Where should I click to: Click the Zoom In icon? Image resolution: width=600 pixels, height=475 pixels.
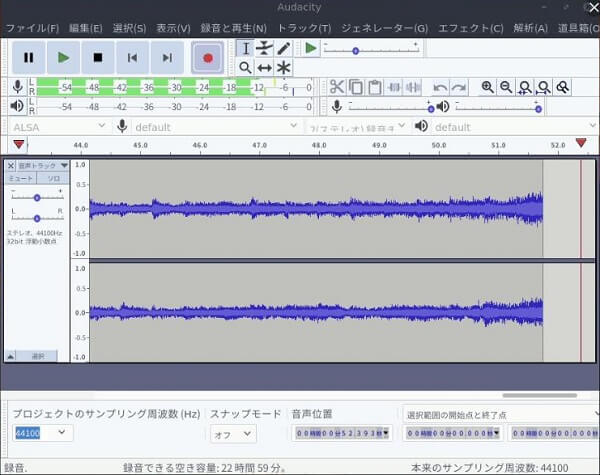pyautogui.click(x=488, y=87)
